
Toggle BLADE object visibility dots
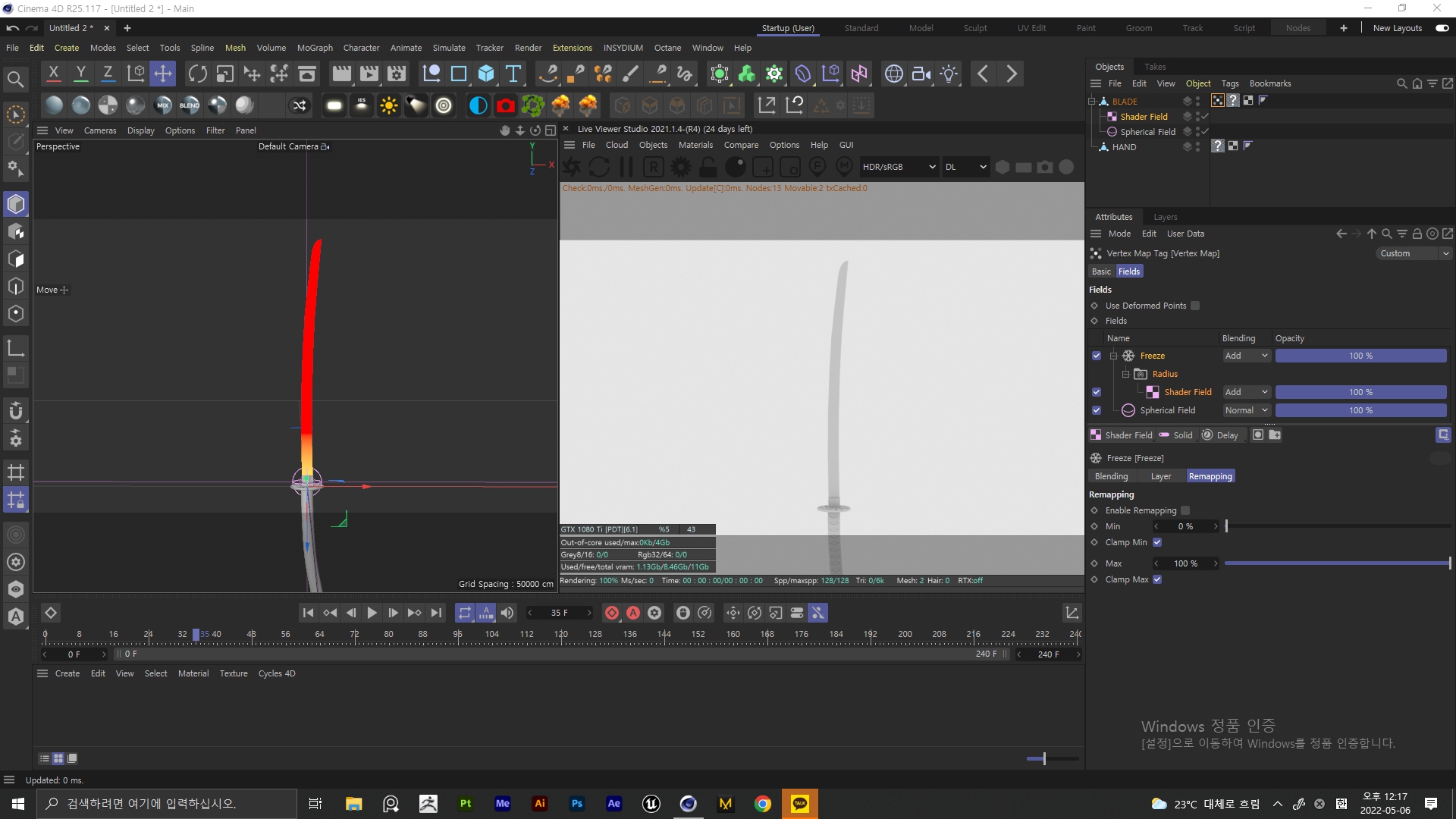point(1197,102)
